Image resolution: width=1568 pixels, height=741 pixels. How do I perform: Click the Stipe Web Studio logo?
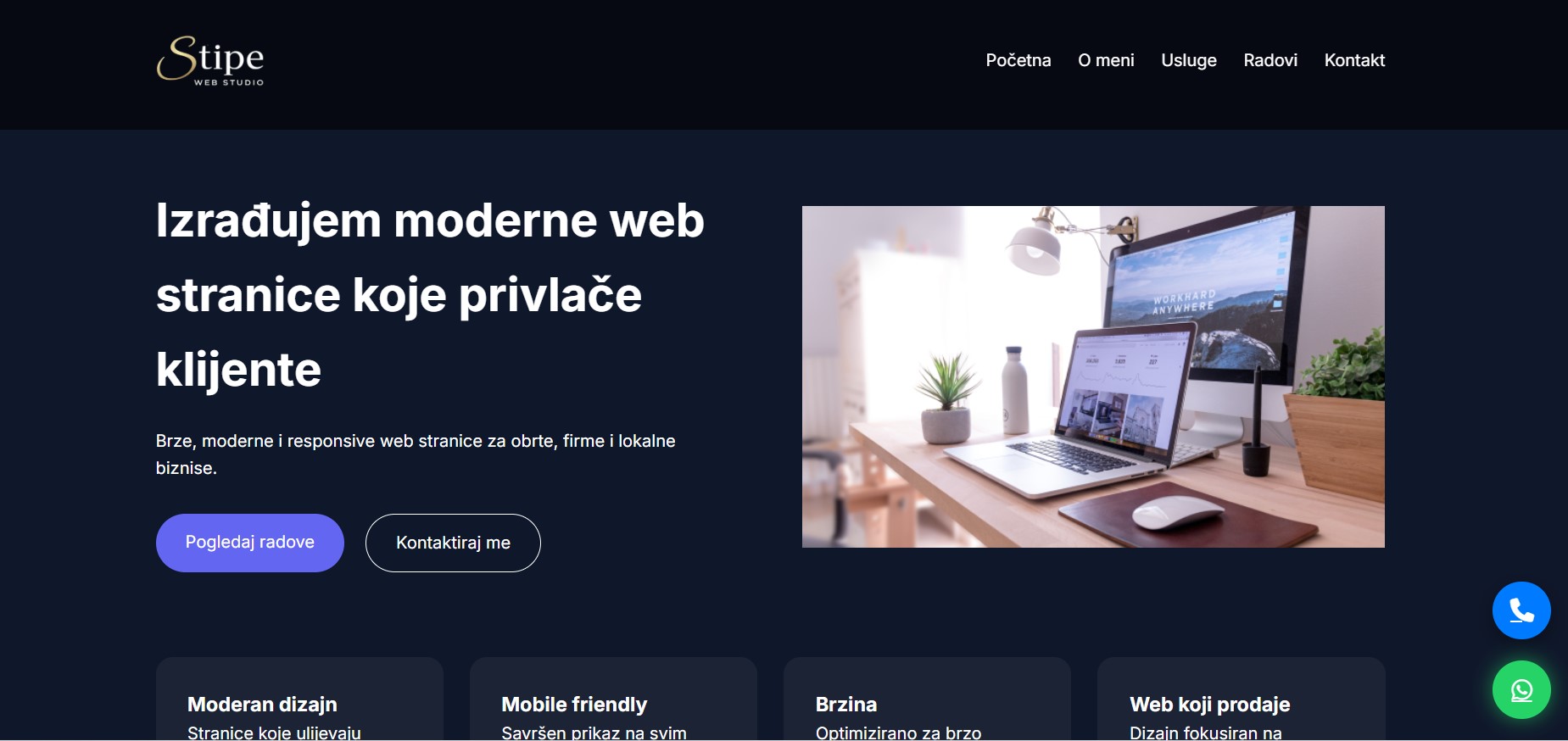210,60
